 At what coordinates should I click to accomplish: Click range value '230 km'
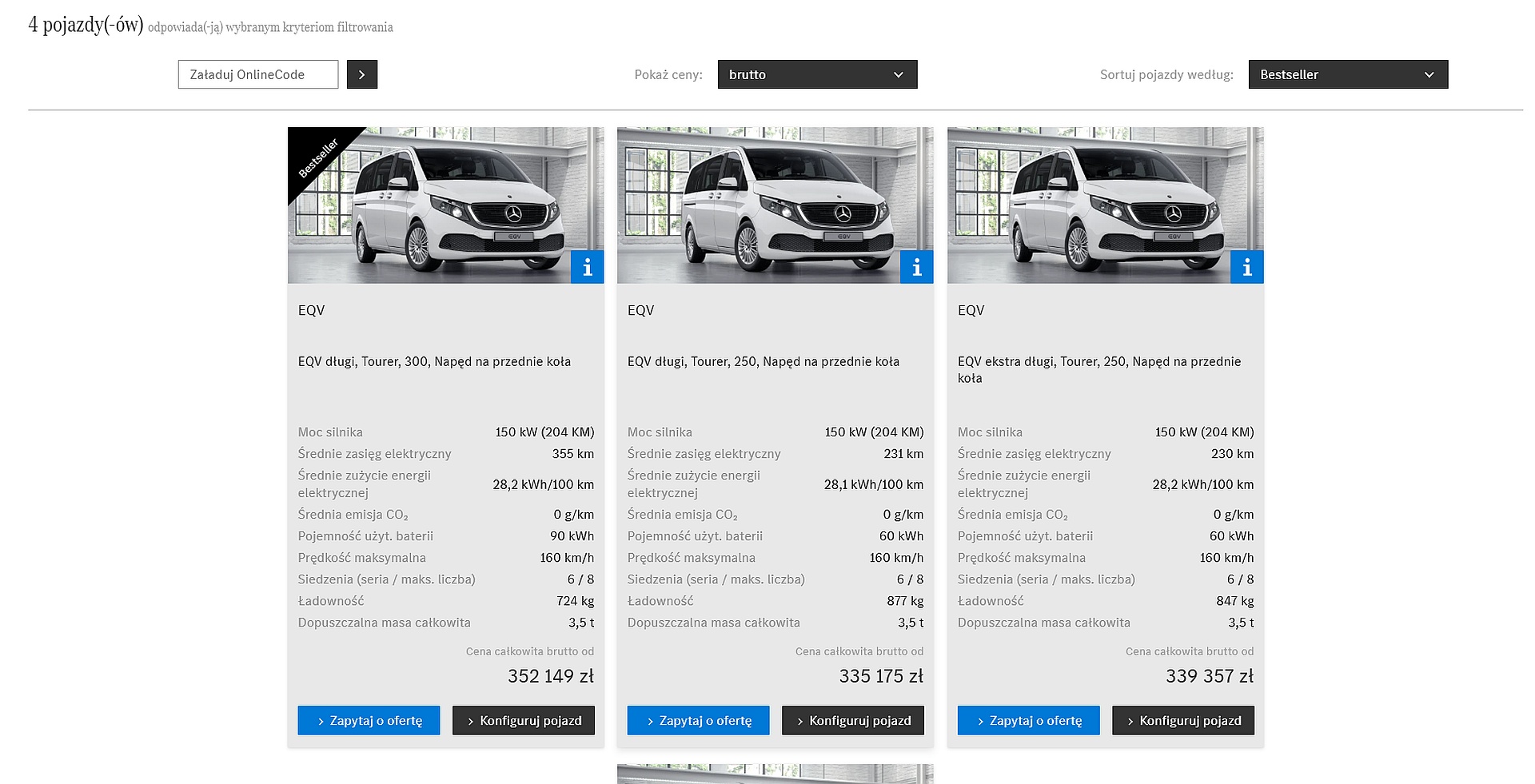click(1233, 453)
